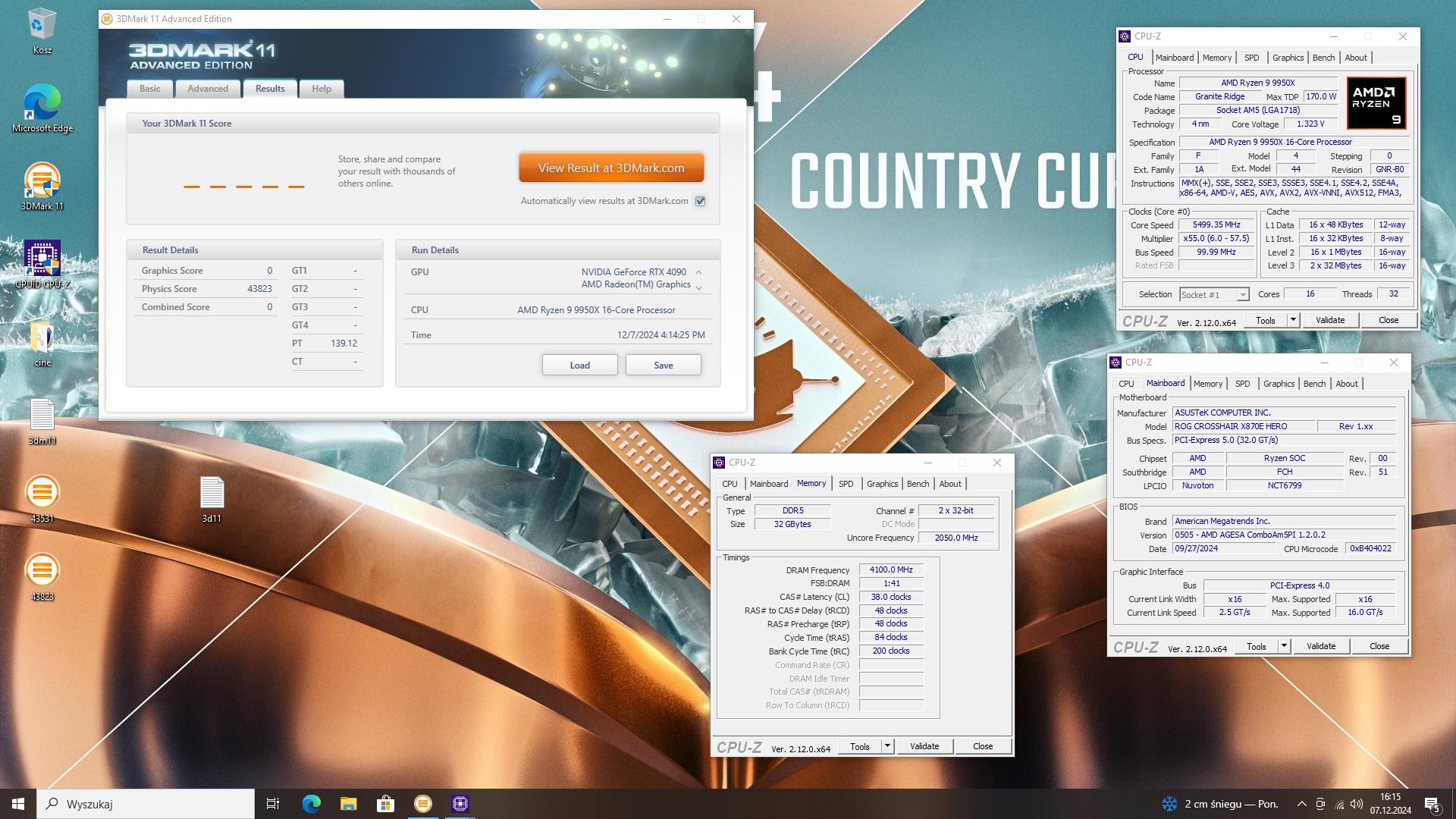Click the AMD Ryzen 9 logo in CPU-Z
The height and width of the screenshot is (819, 1456).
pos(1376,102)
